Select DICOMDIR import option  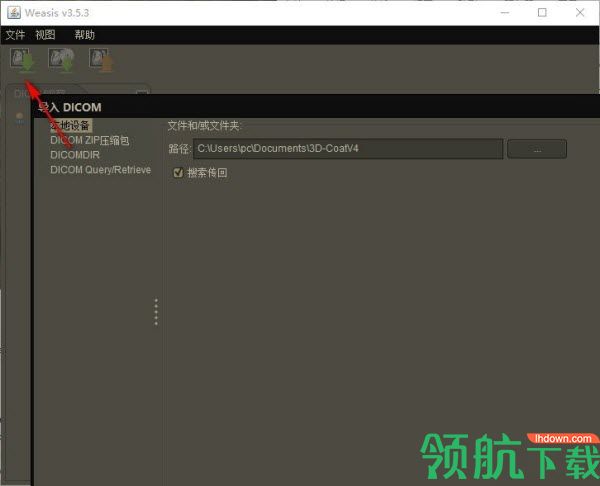click(75, 155)
